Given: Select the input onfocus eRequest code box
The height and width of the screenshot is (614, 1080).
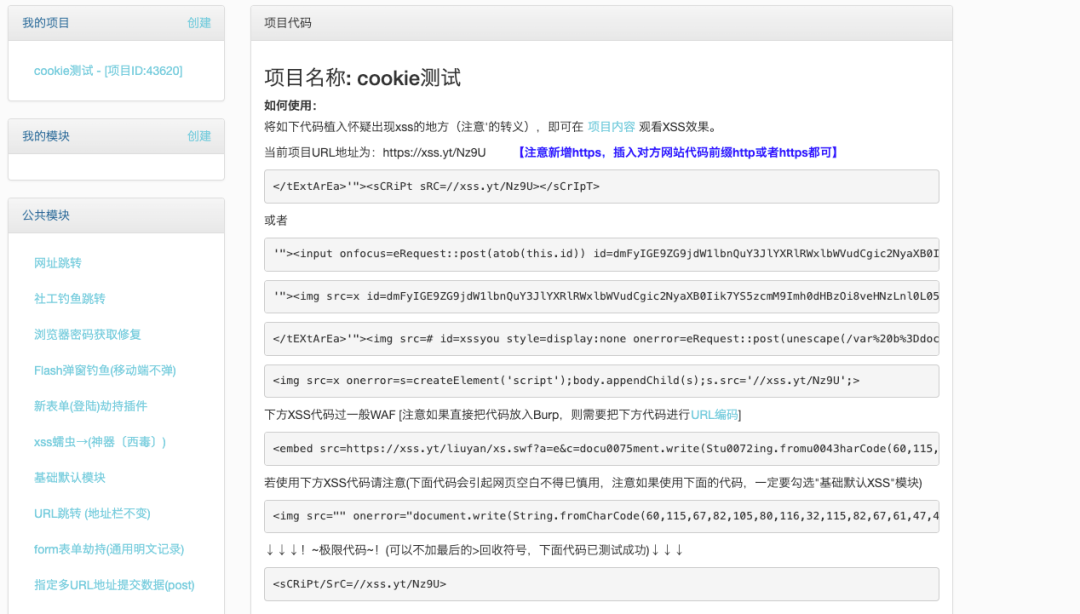Looking at the screenshot, I should coord(601,254).
